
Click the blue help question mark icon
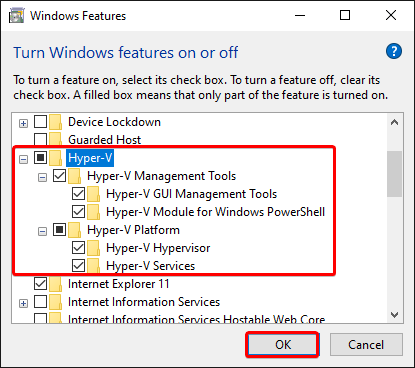[x=394, y=51]
